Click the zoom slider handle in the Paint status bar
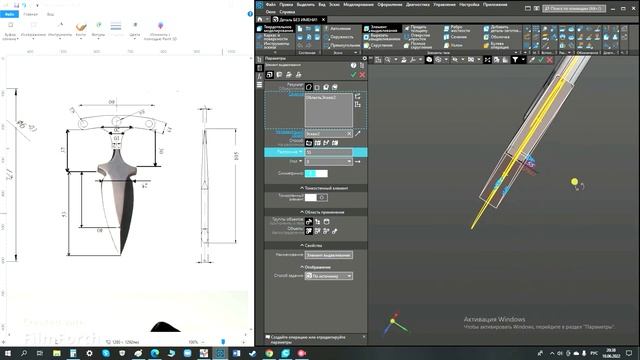The image size is (640, 360). [223, 341]
